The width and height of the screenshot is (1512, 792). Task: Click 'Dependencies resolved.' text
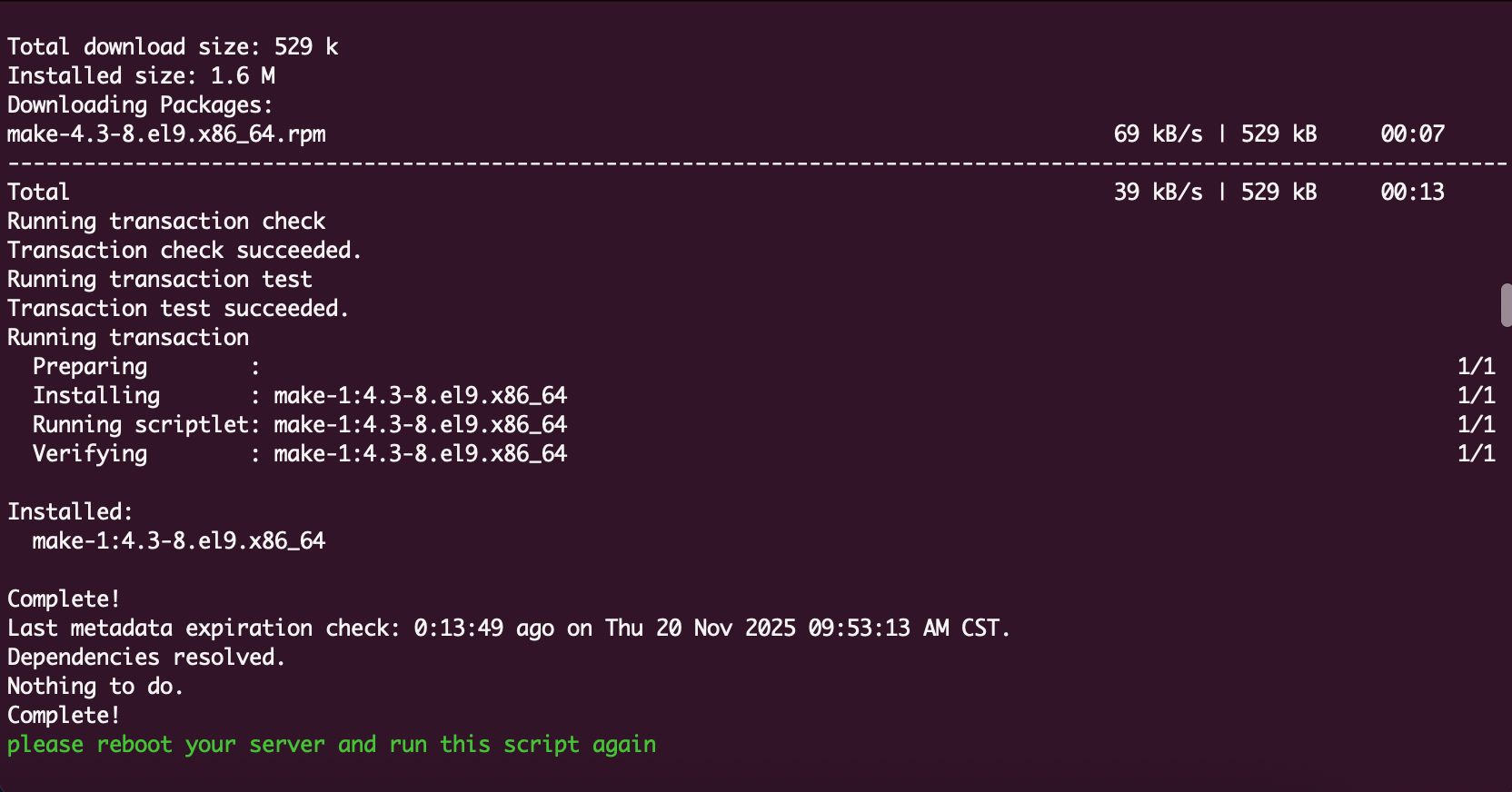pos(146,658)
